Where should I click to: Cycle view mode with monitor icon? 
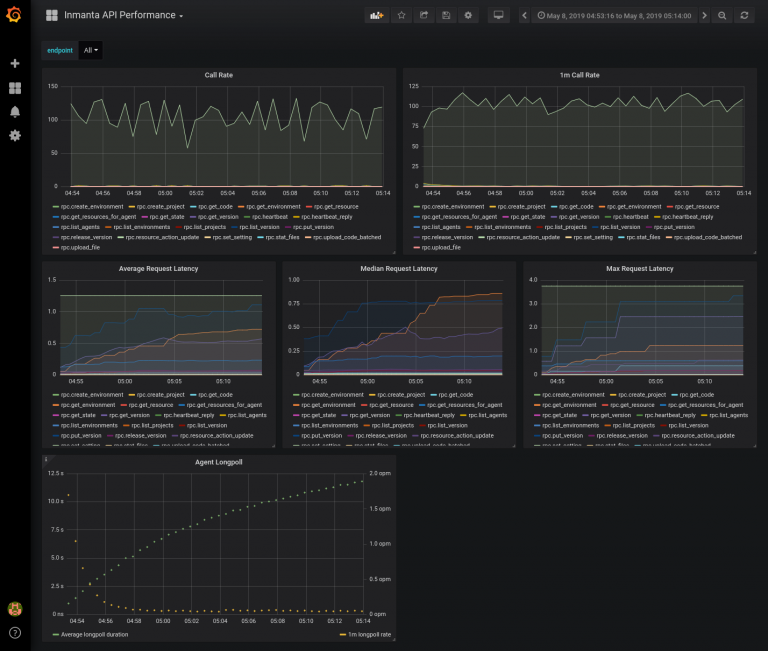[x=498, y=15]
